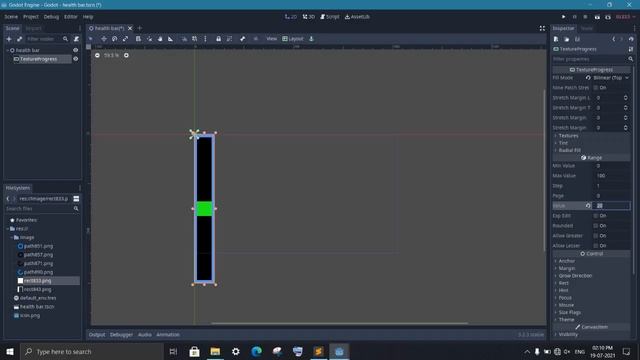640x360 pixels.
Task: Toggle distraction-free mode icon
Action: coord(542,28)
